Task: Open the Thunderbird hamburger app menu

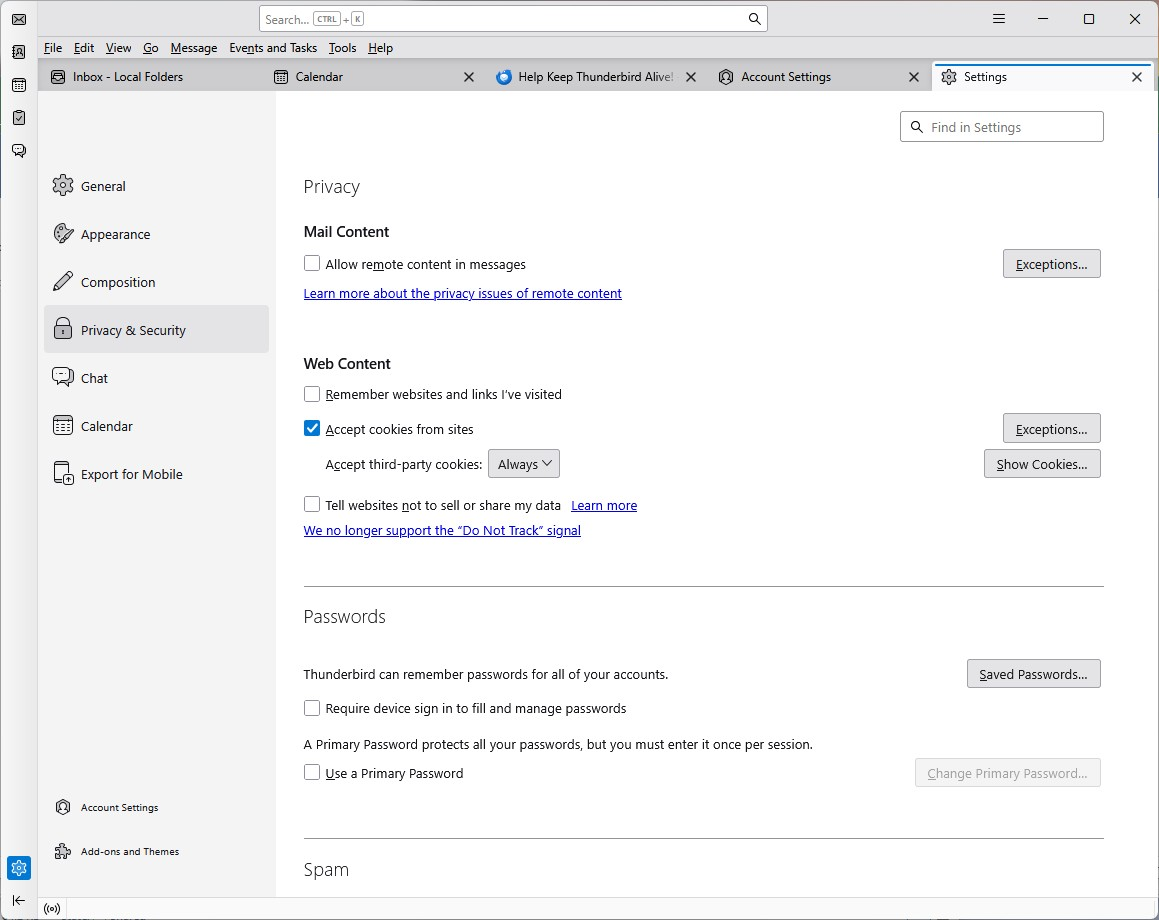Action: (x=999, y=19)
